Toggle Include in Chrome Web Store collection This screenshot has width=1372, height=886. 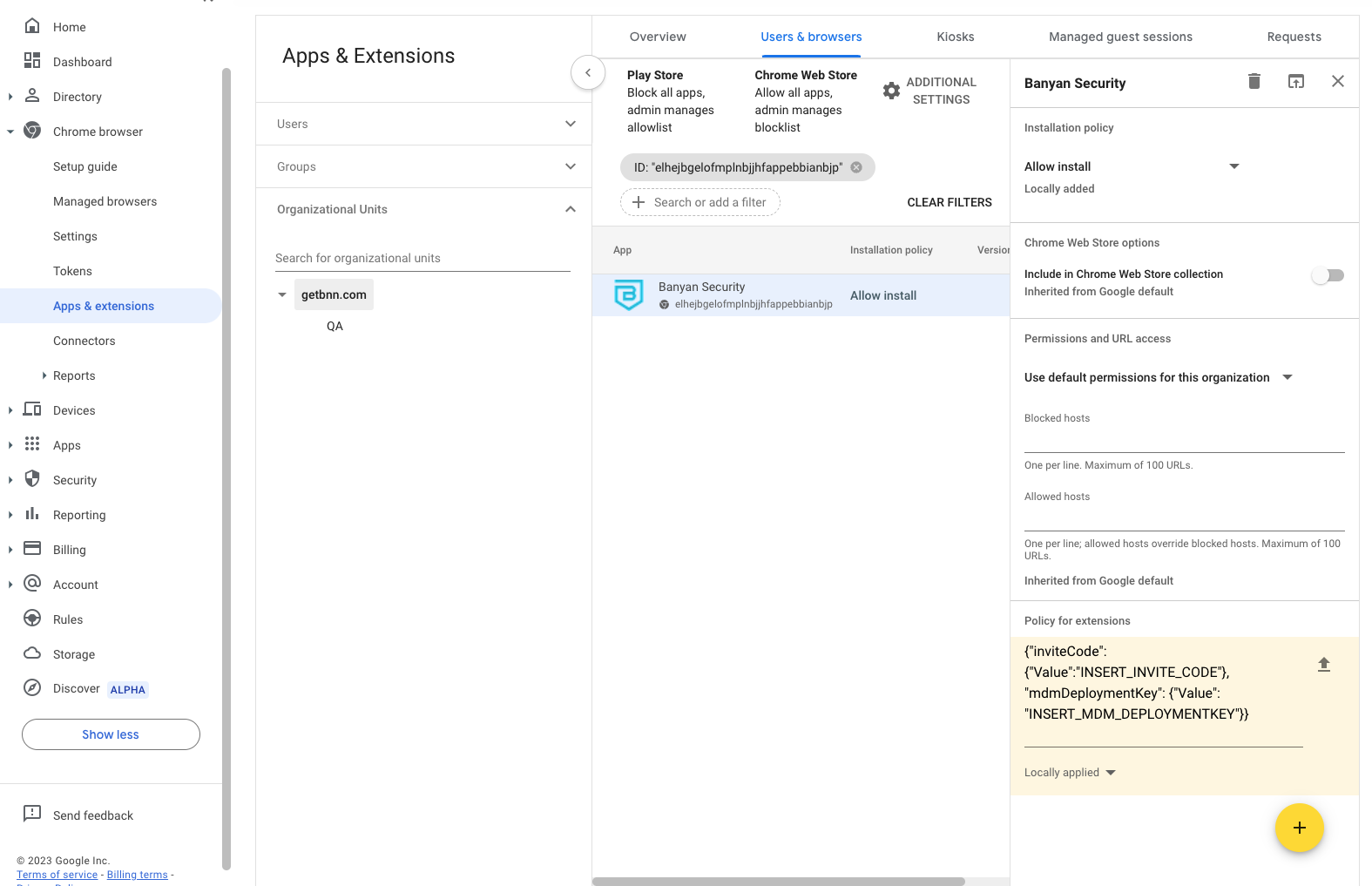[x=1328, y=275]
